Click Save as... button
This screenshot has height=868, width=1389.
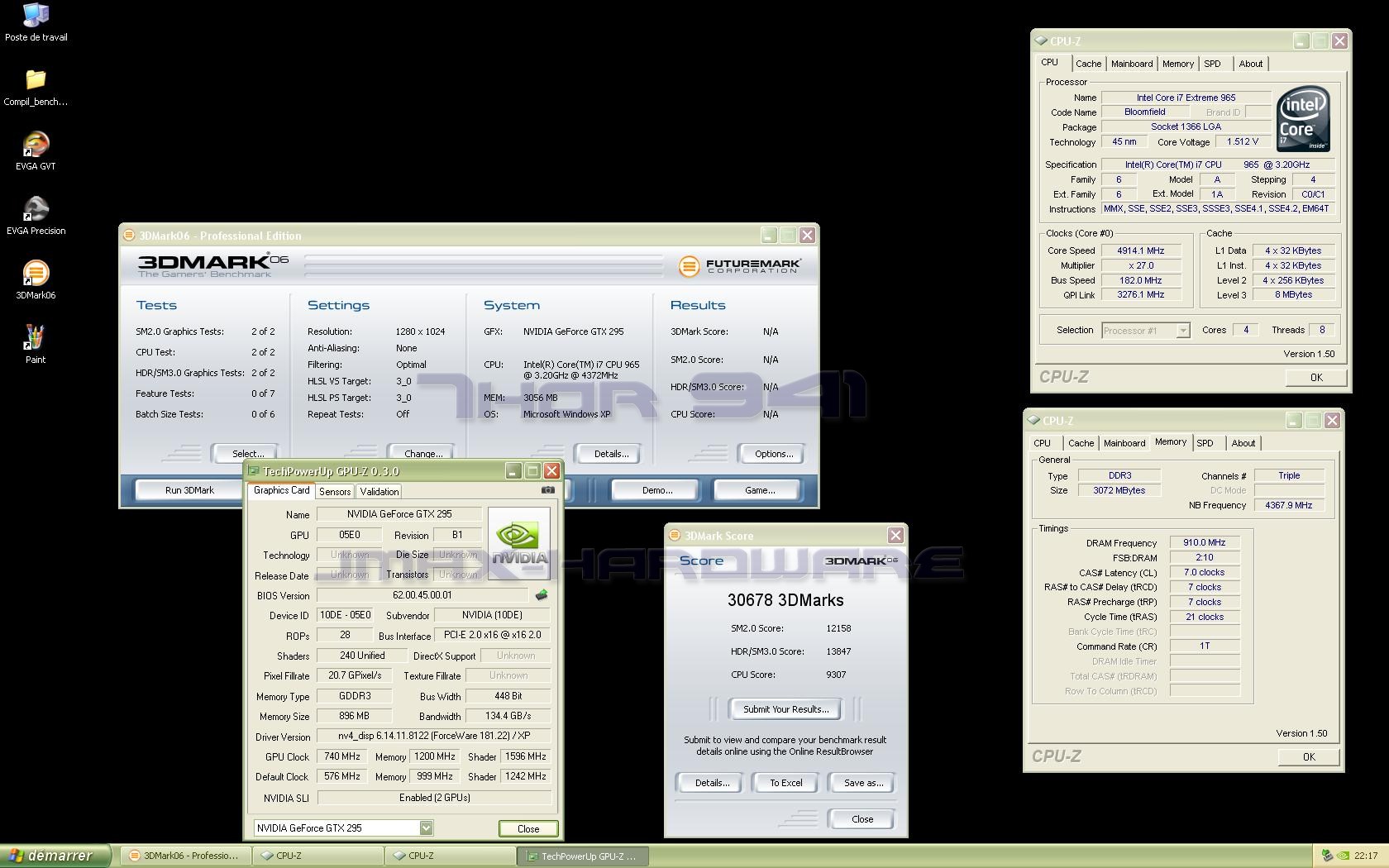(863, 783)
